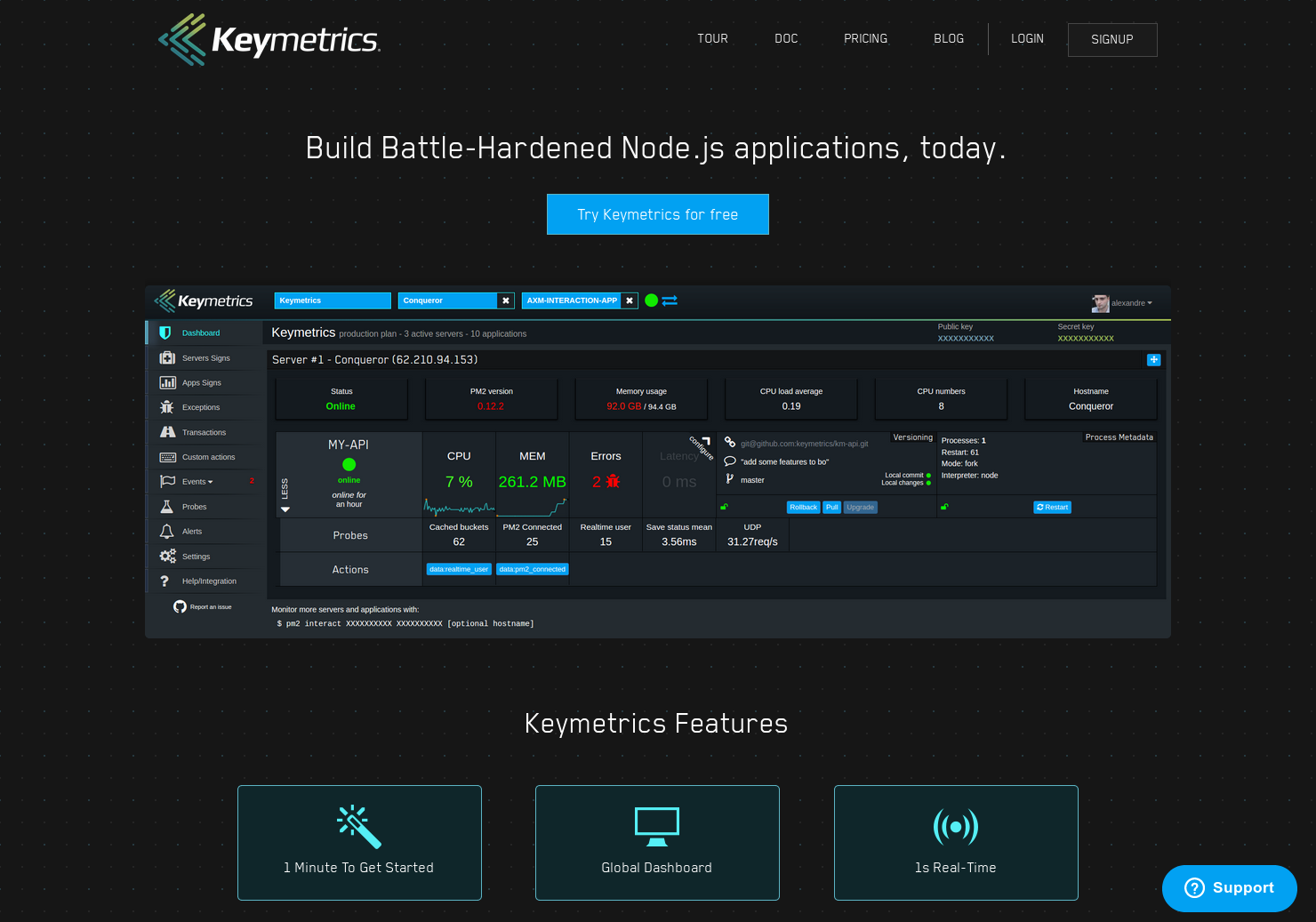Select the Probes flask icon
1316x922 pixels.
click(167, 506)
